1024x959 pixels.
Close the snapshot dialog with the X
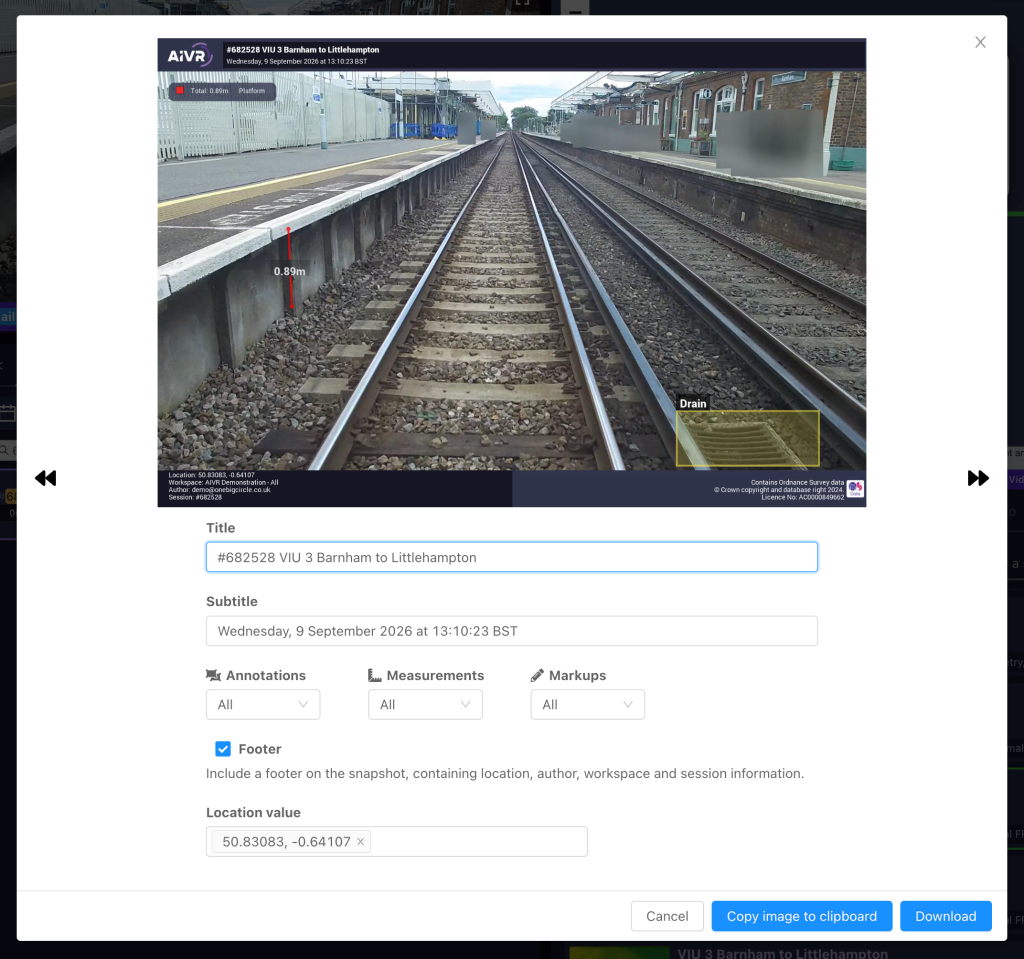click(x=980, y=42)
